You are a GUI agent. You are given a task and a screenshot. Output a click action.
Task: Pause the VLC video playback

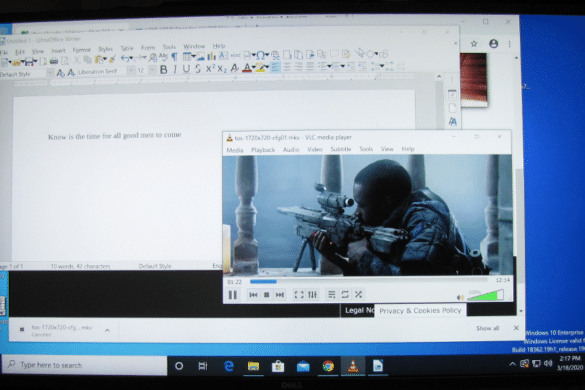click(x=232, y=295)
